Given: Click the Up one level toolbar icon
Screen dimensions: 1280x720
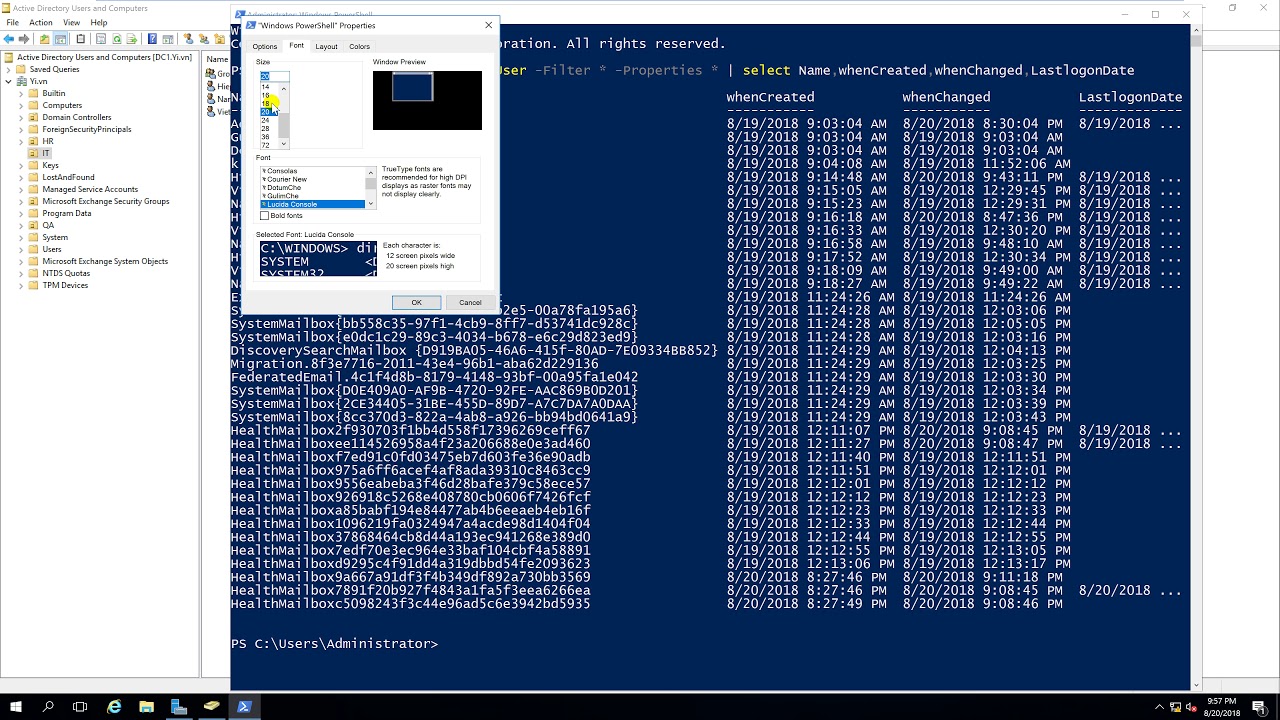Looking at the screenshot, I should click(x=44, y=39).
